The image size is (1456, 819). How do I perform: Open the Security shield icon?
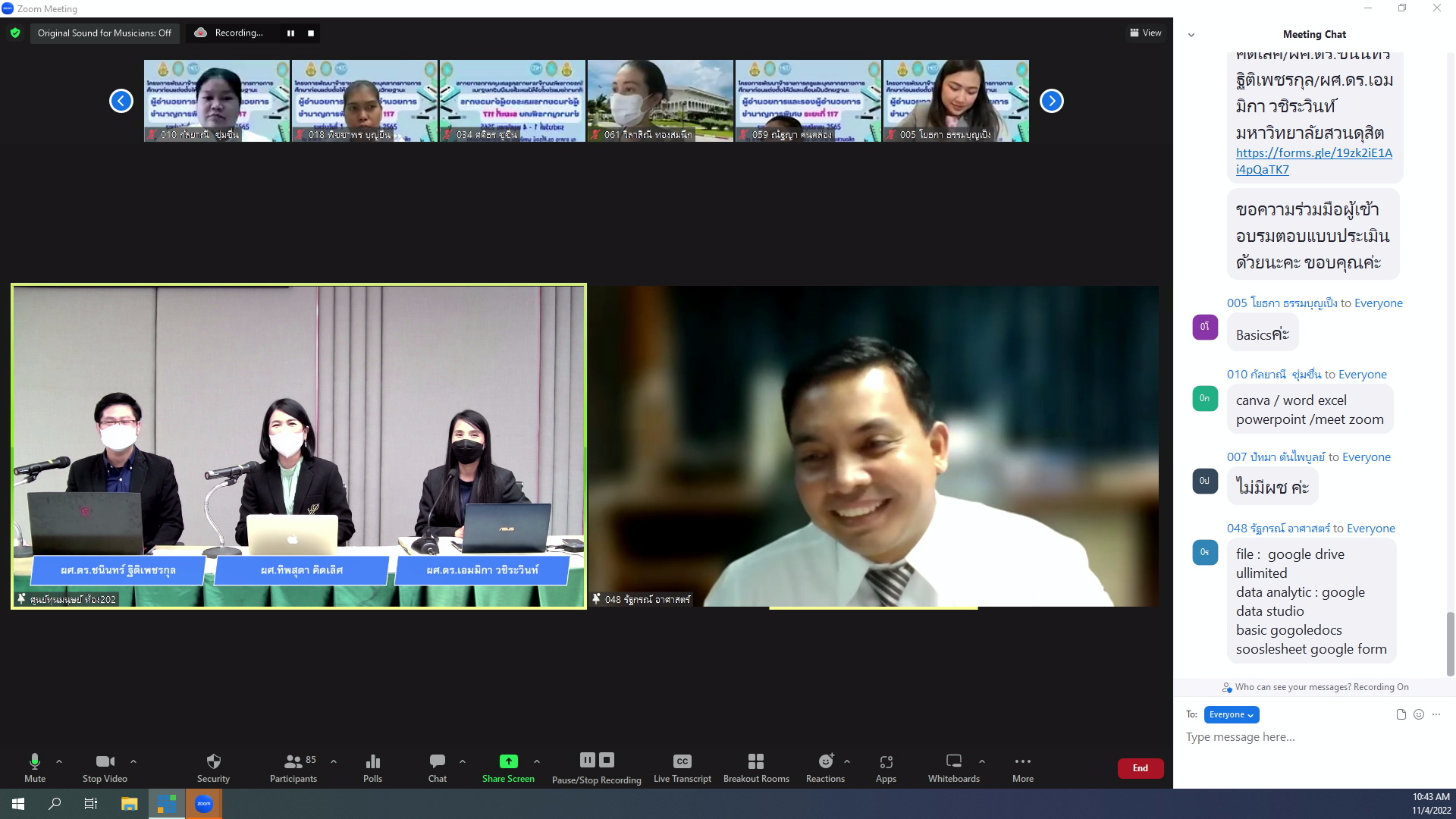pos(213,761)
